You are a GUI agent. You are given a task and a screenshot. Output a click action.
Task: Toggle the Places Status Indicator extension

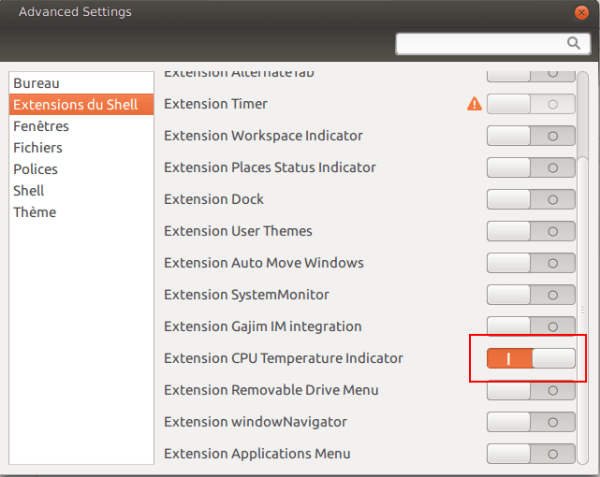[531, 167]
